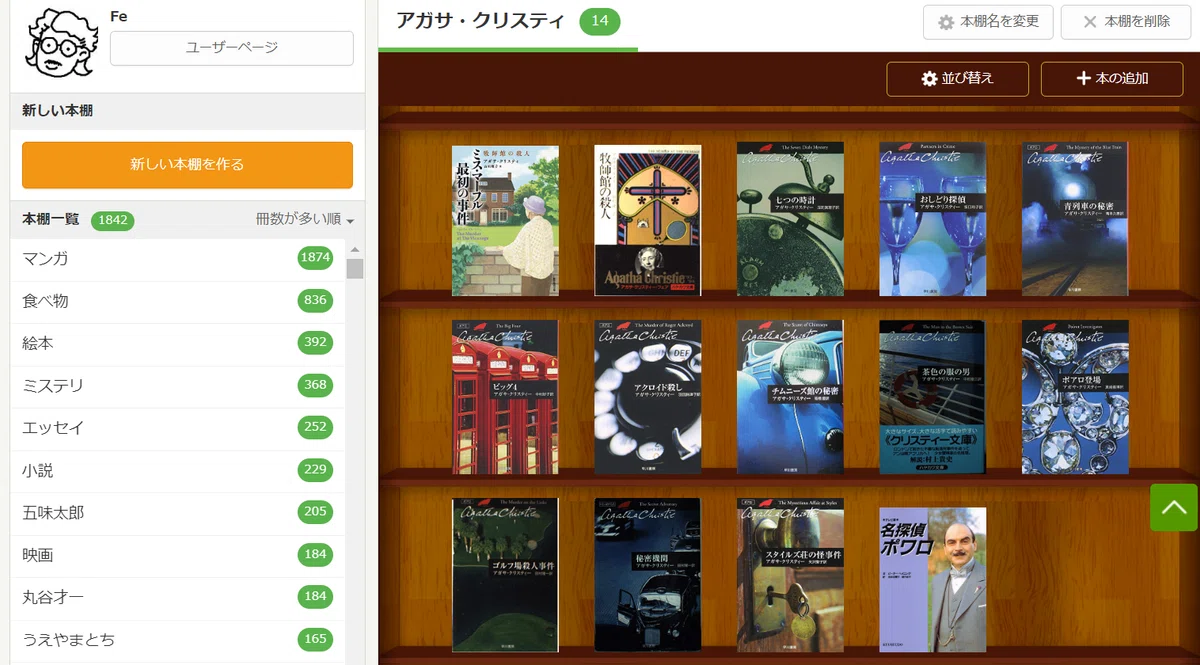Screen dimensions: 1200x665
Task: Rename shelf with 本棚名を変更 button
Action: coord(988,21)
